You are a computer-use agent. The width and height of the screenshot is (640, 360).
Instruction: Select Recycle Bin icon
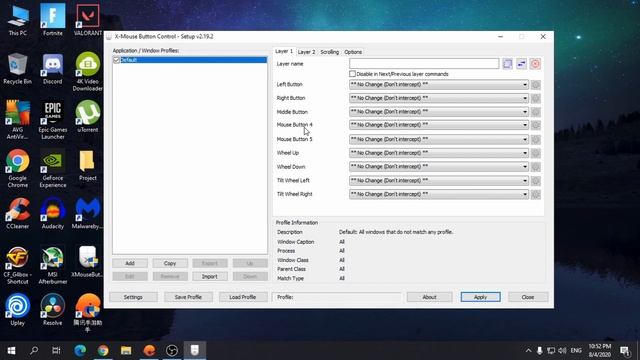coord(18,68)
